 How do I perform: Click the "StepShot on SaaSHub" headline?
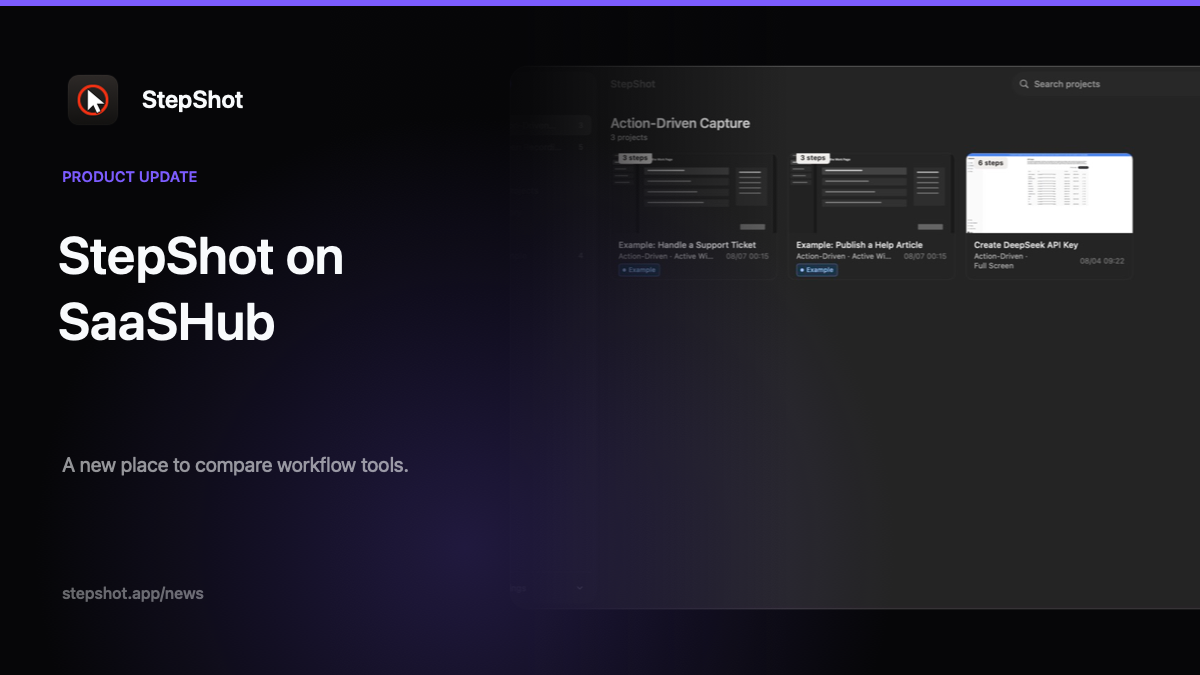[x=201, y=290]
